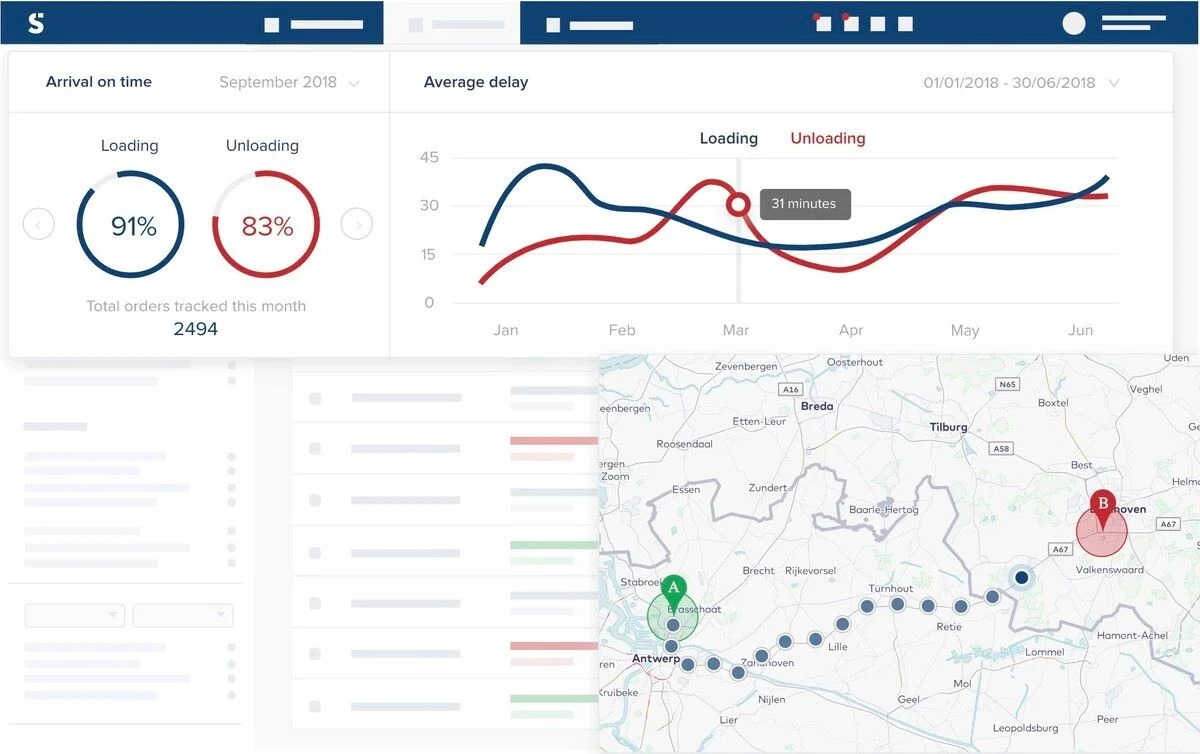Click the Zundert label on the map
Viewport: 1200px width, 754px height.
click(768, 488)
